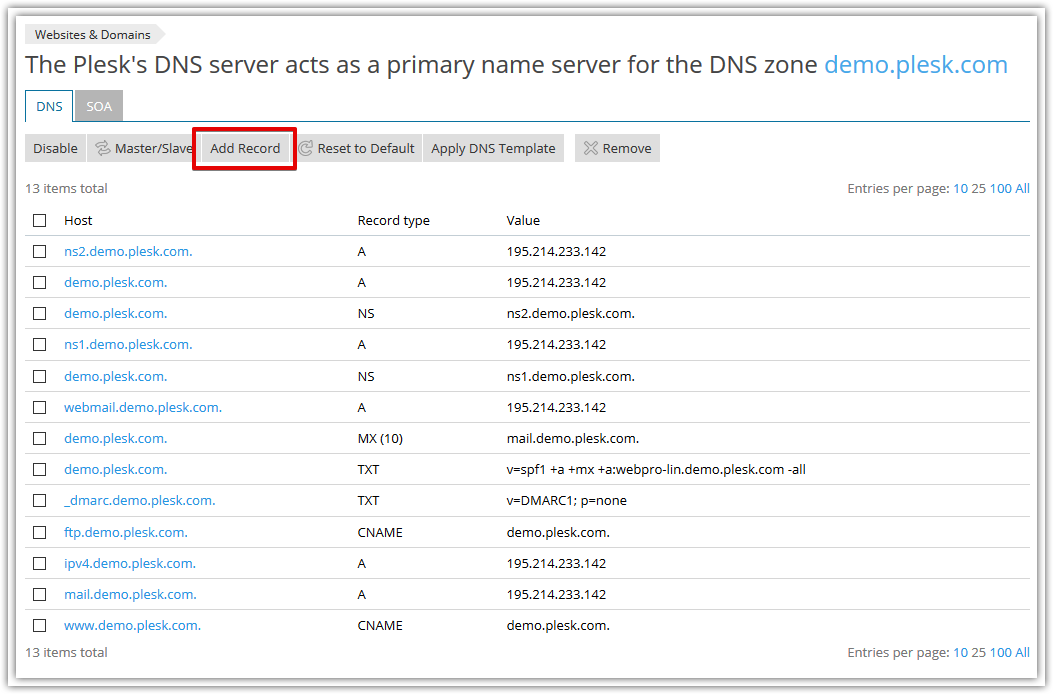The image size is (1053, 694).
Task: Apply DNS Template to the zone
Action: [493, 148]
